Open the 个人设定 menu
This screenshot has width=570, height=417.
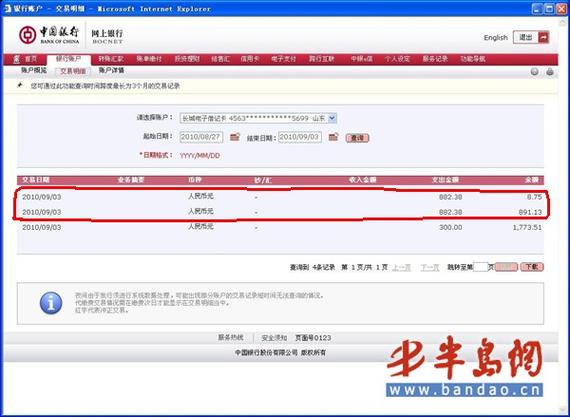pyautogui.click(x=397, y=59)
